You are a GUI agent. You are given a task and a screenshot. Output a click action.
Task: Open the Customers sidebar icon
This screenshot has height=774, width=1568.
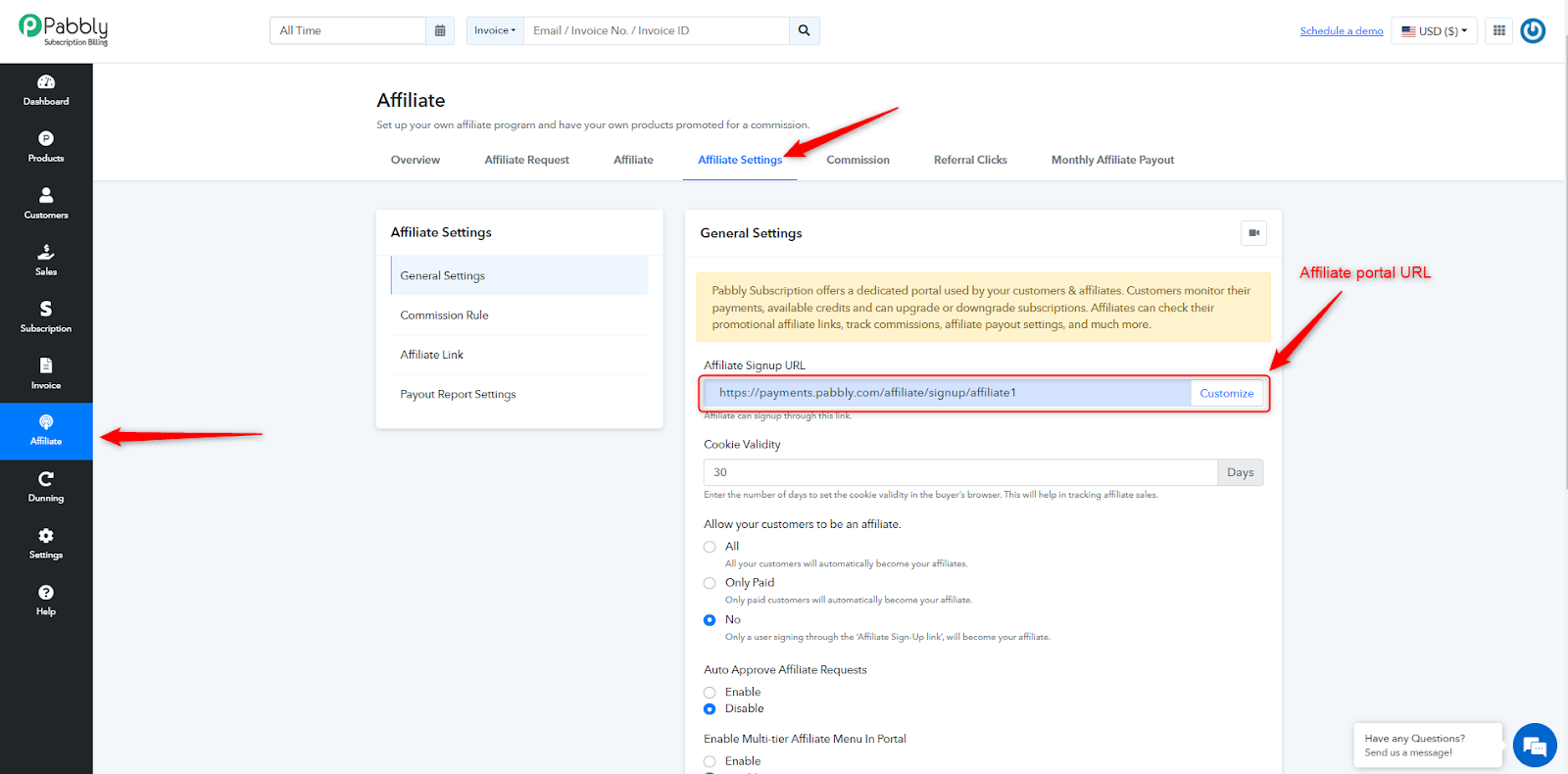tap(46, 204)
